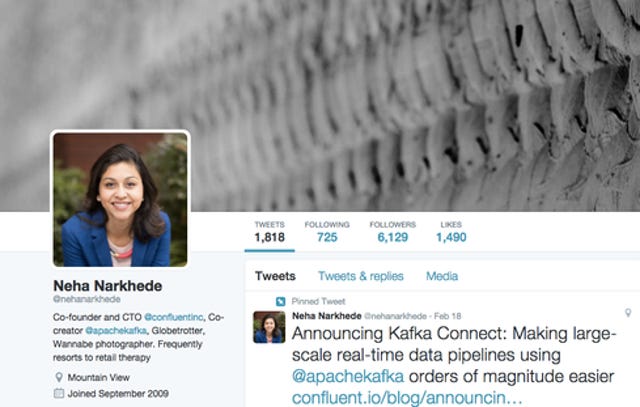Open Neha Narkhede's large profile photo

[120, 199]
